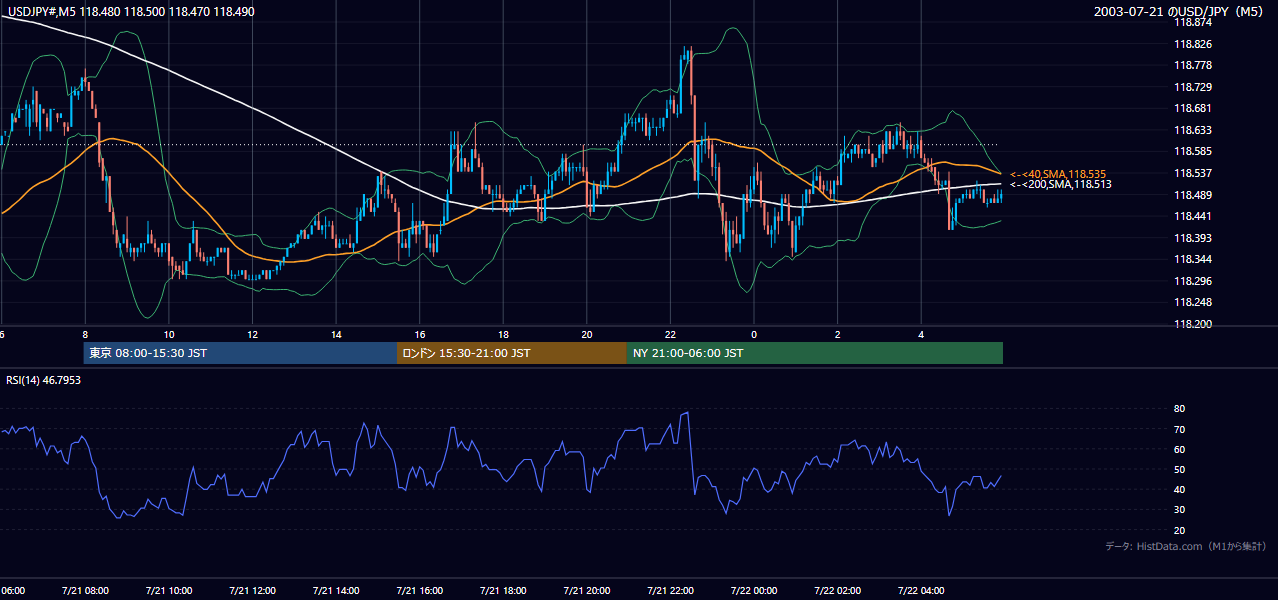Click the bottom timeline label 7/21 22:00
1278x600 pixels.
click(670, 590)
